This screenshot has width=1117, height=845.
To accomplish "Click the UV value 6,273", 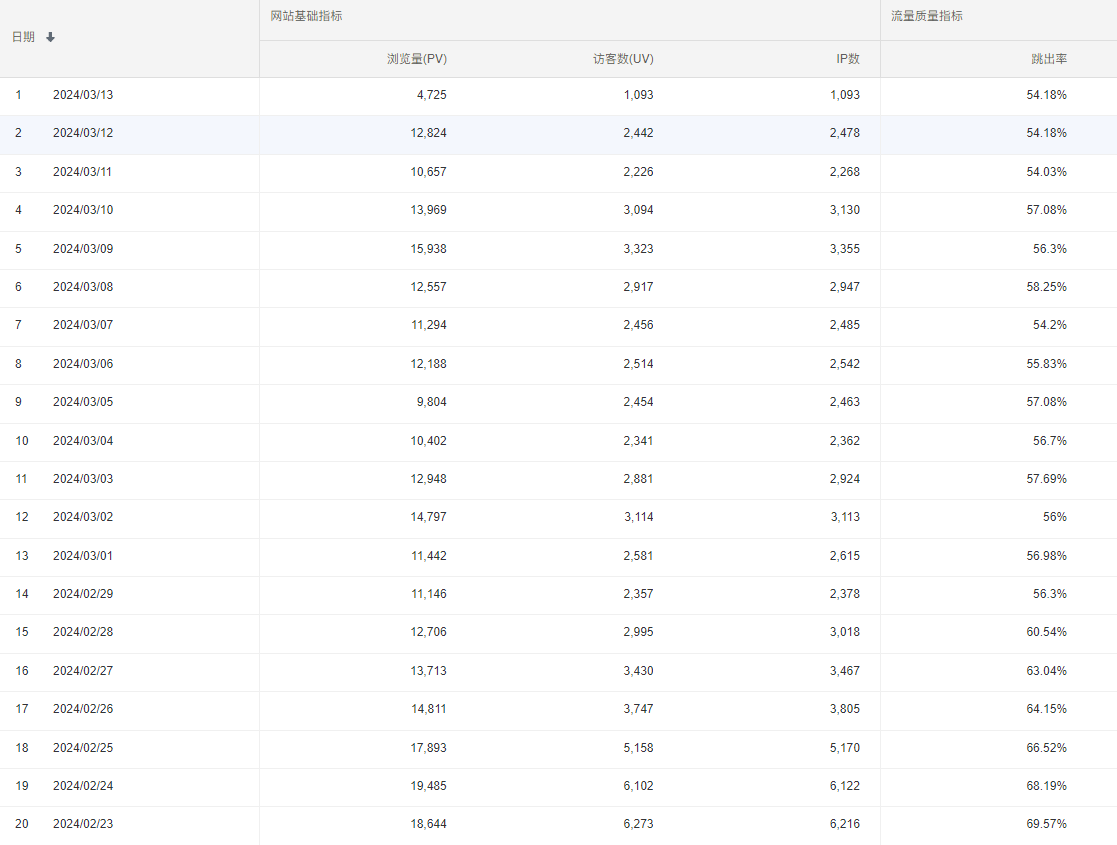I will [x=637, y=824].
